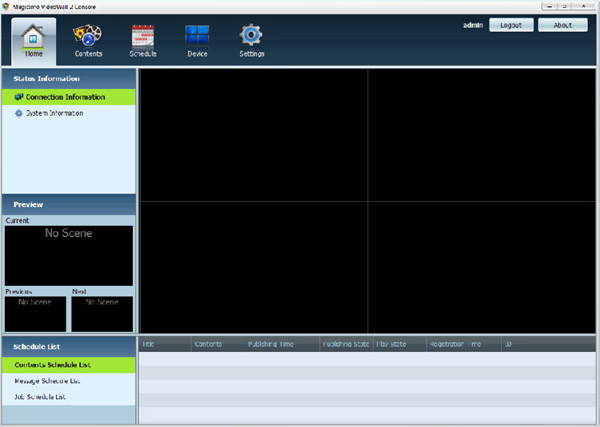This screenshot has width=600, height=427.
Task: Select the top-left video wall display cell
Action: 253,135
